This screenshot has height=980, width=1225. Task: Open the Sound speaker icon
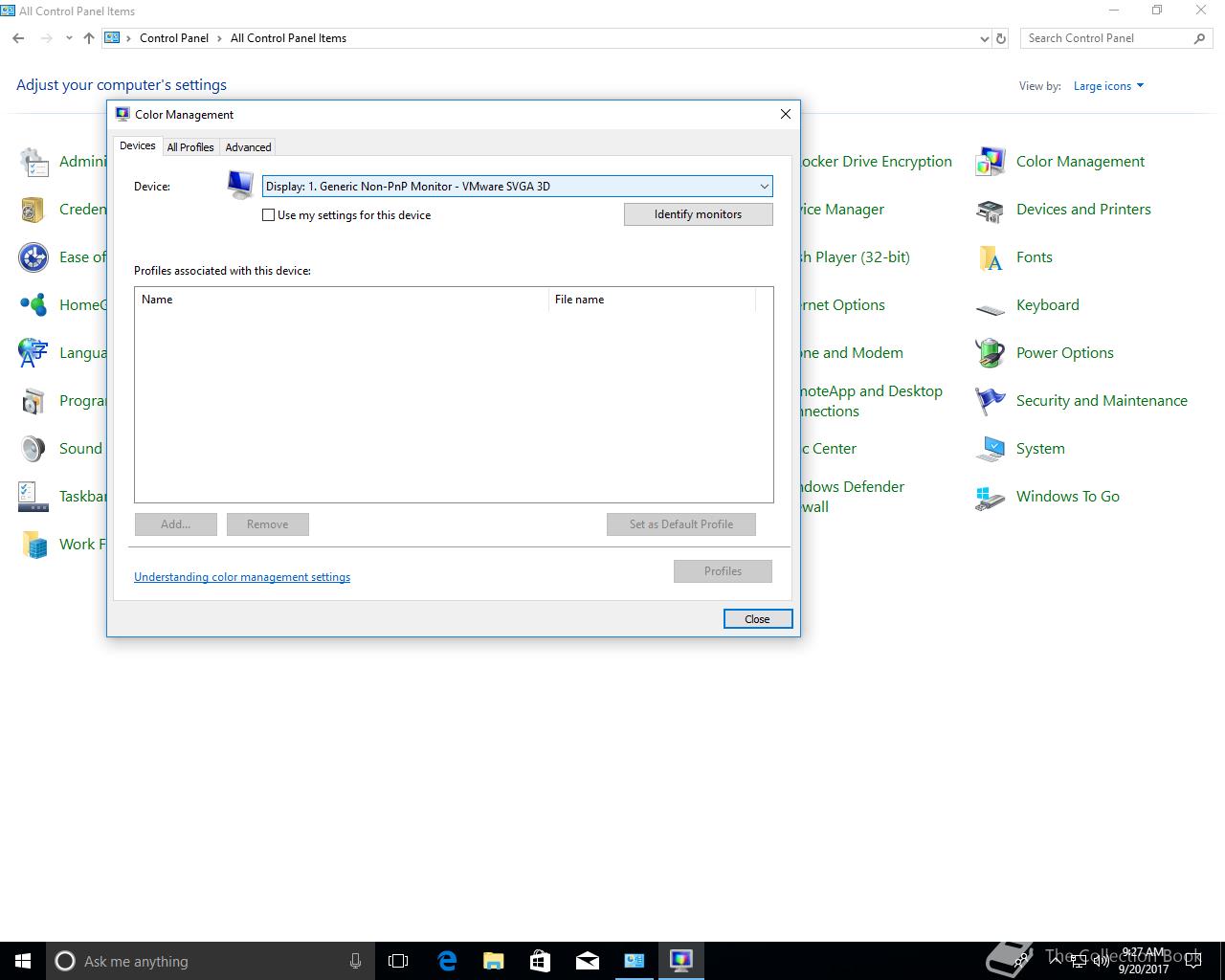pyautogui.click(x=33, y=449)
